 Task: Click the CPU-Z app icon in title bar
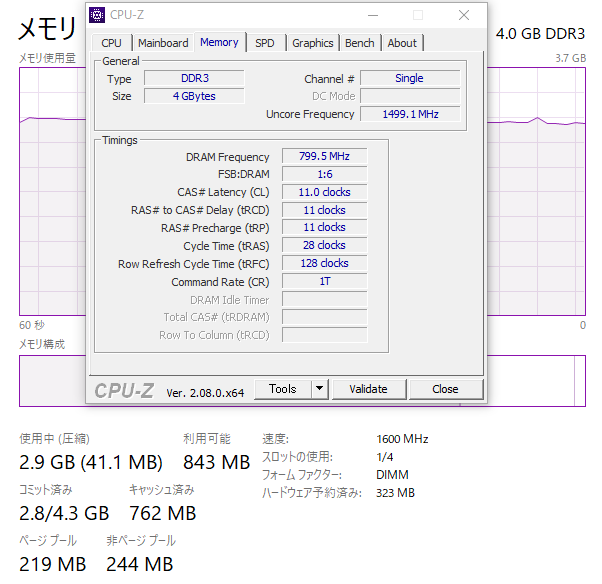coord(97,15)
